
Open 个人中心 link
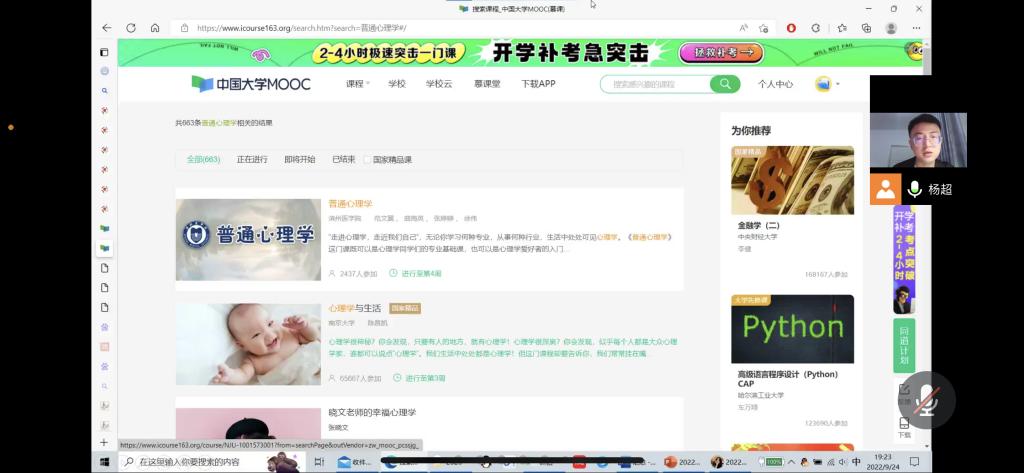pos(775,84)
